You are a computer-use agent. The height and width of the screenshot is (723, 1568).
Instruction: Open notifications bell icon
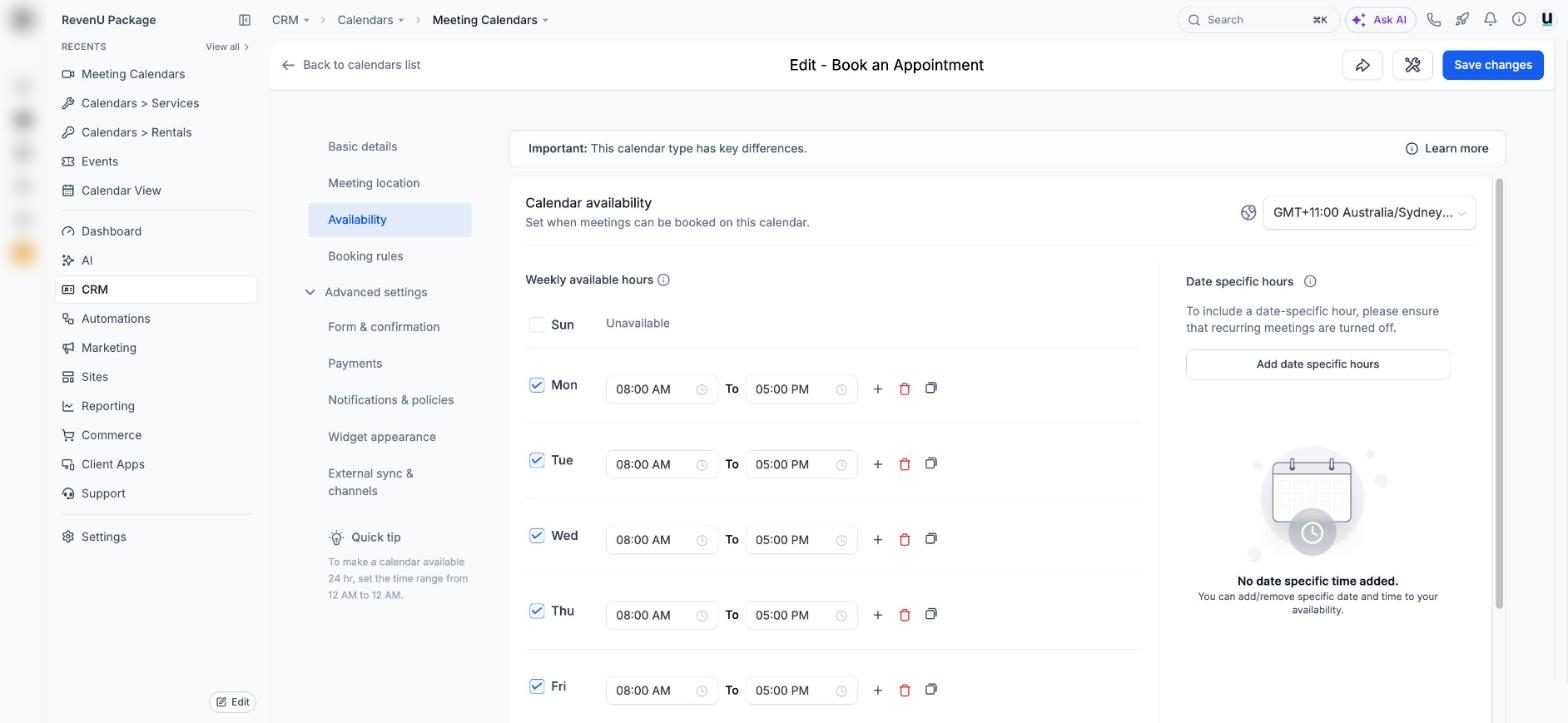pyautogui.click(x=1490, y=20)
